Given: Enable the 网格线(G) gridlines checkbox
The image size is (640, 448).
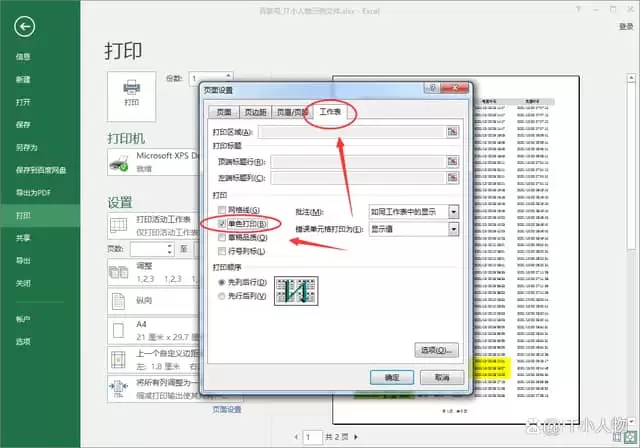Looking at the screenshot, I should point(222,210).
